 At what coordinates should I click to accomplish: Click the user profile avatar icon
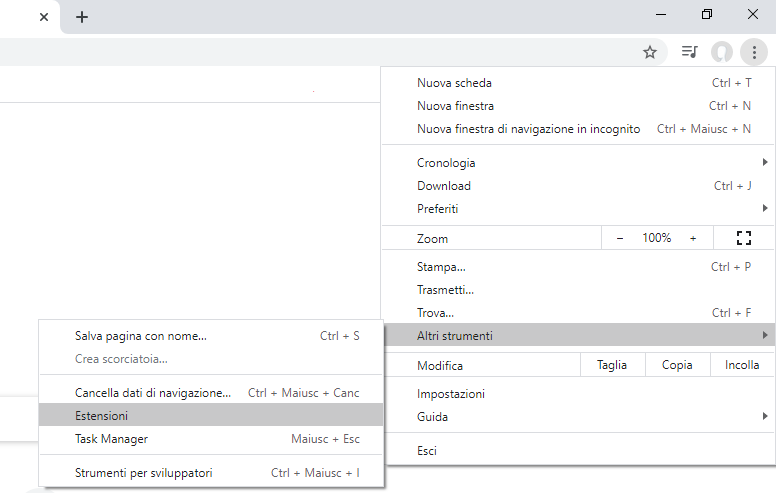(721, 52)
